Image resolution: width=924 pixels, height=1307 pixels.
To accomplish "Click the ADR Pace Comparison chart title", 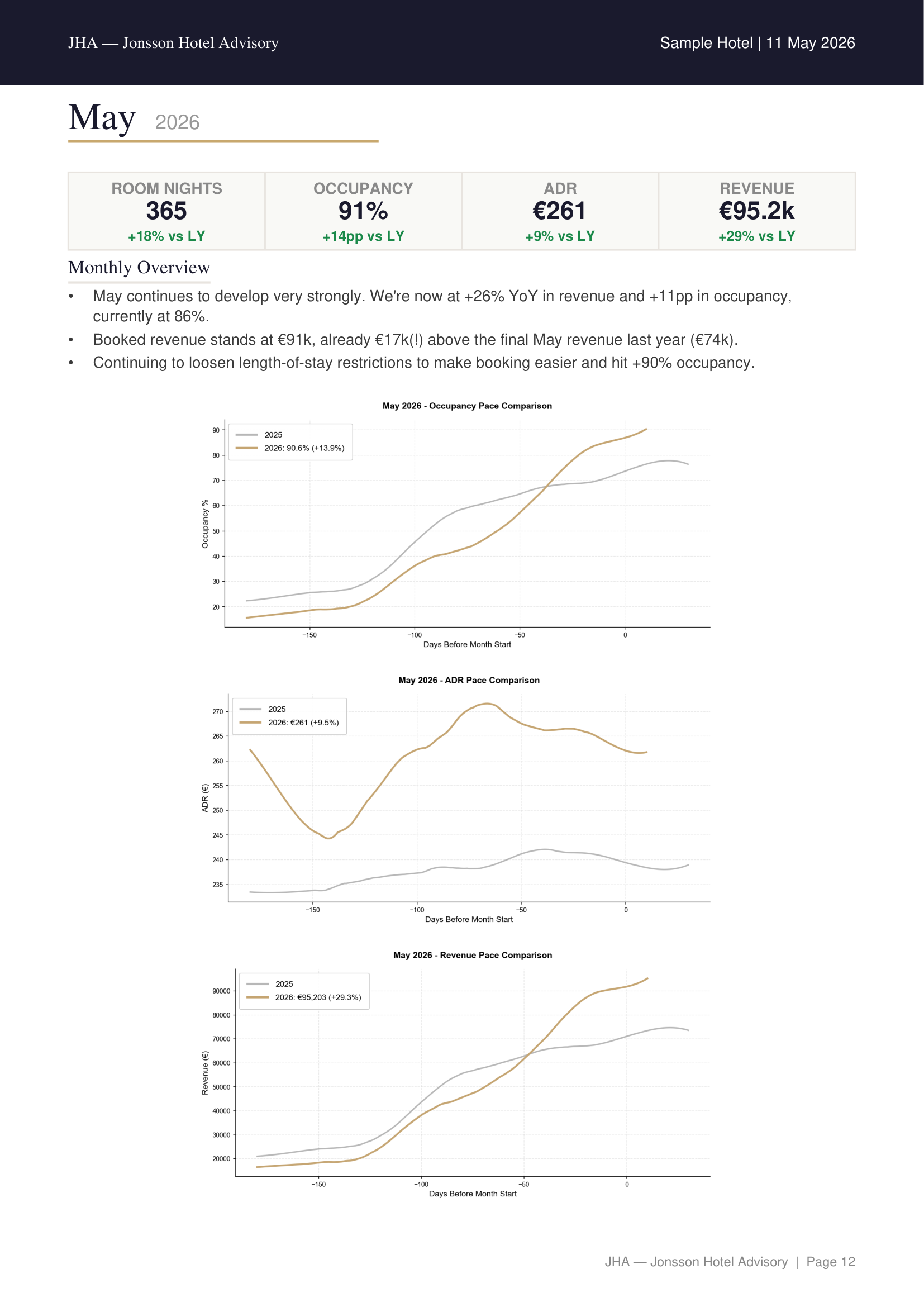I will (x=469, y=680).
